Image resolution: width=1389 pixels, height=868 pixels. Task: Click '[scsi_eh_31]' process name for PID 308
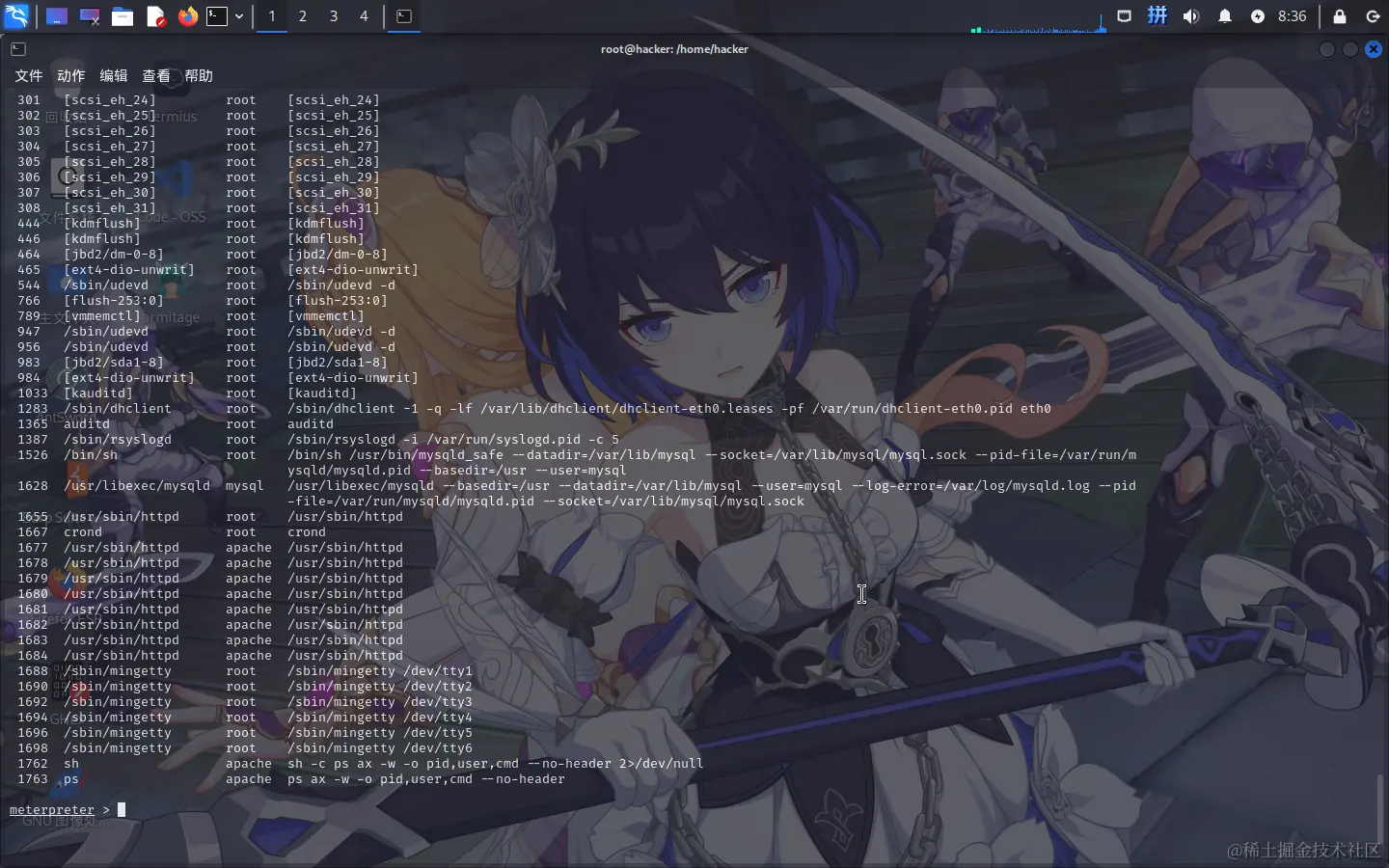pos(110,208)
